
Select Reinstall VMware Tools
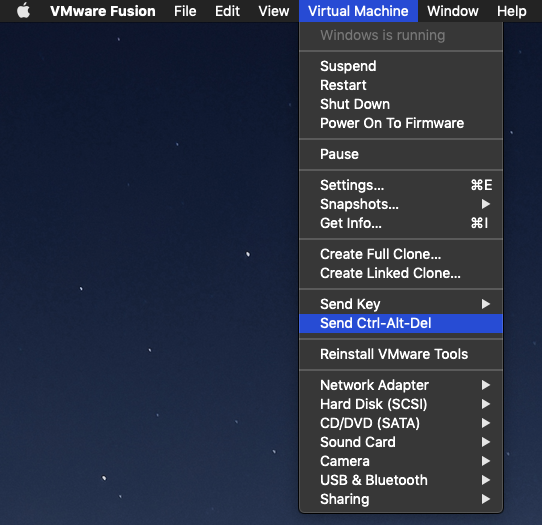coord(401,354)
